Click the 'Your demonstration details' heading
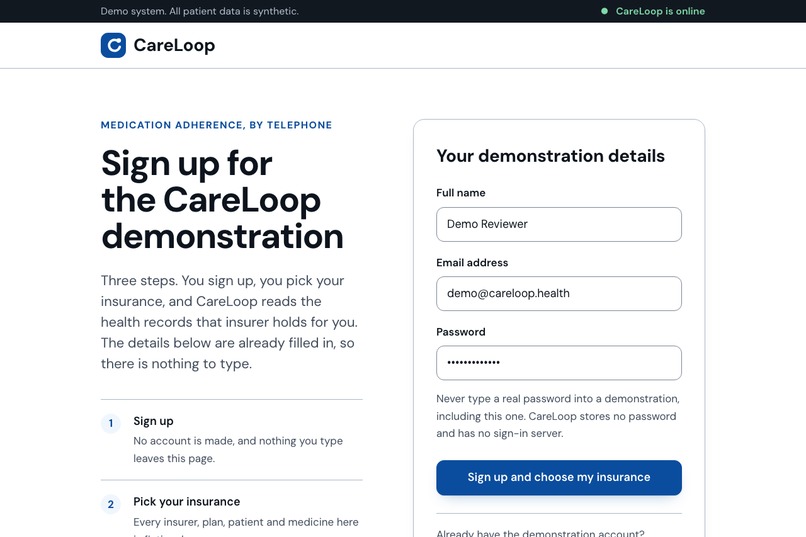 pyautogui.click(x=551, y=156)
